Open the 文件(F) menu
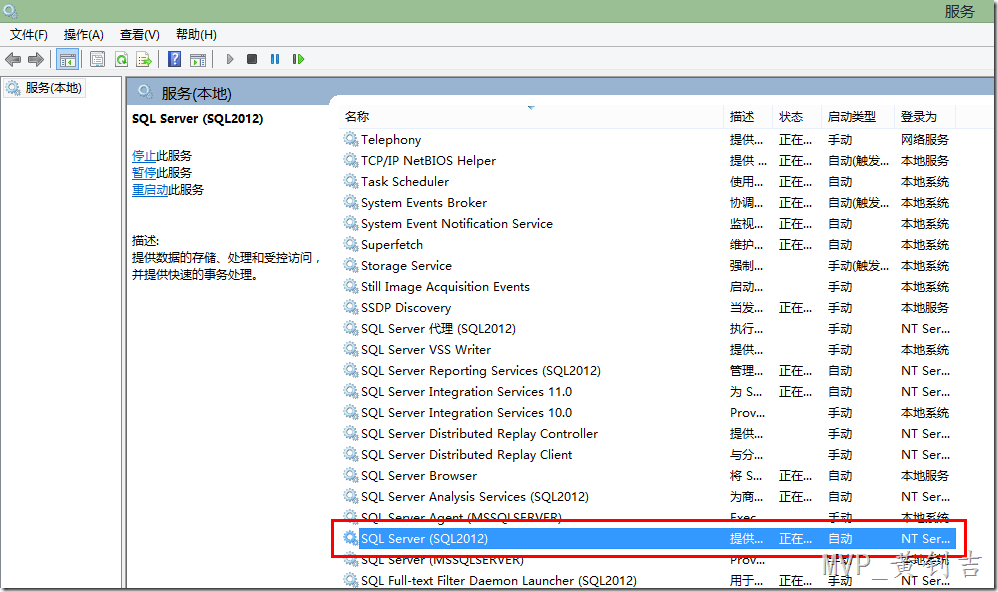 29,34
